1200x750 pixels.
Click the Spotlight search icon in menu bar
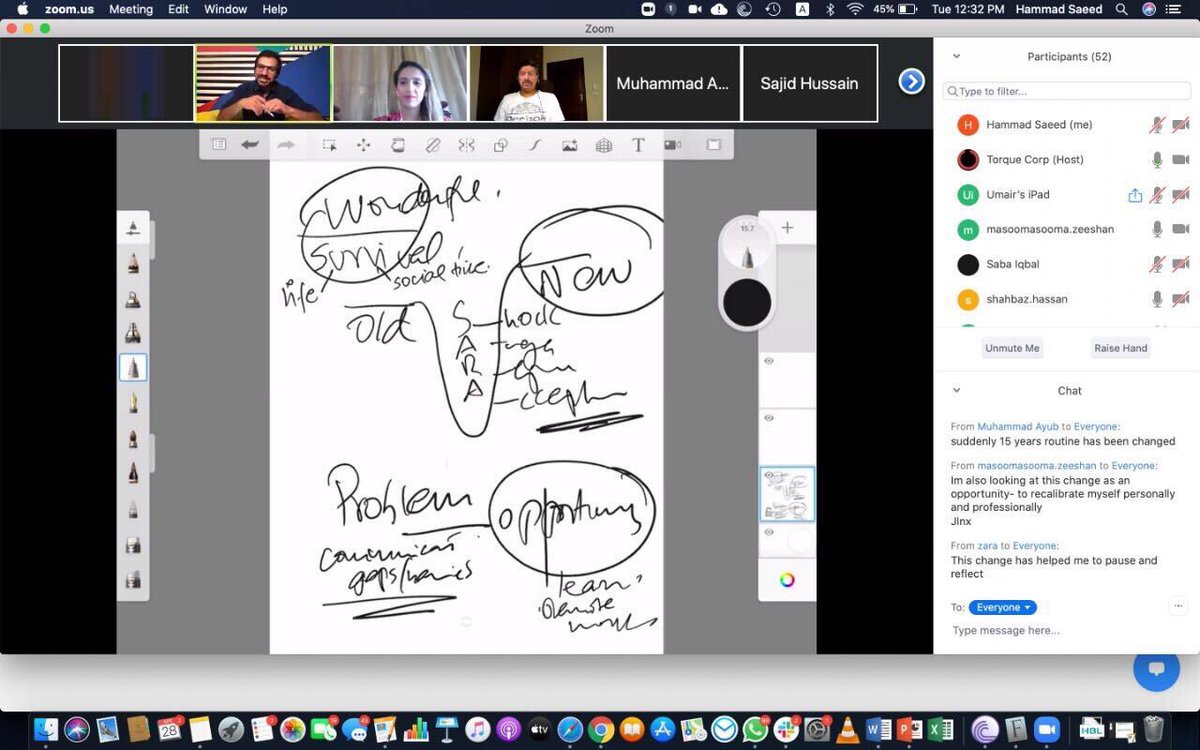(x=1122, y=9)
